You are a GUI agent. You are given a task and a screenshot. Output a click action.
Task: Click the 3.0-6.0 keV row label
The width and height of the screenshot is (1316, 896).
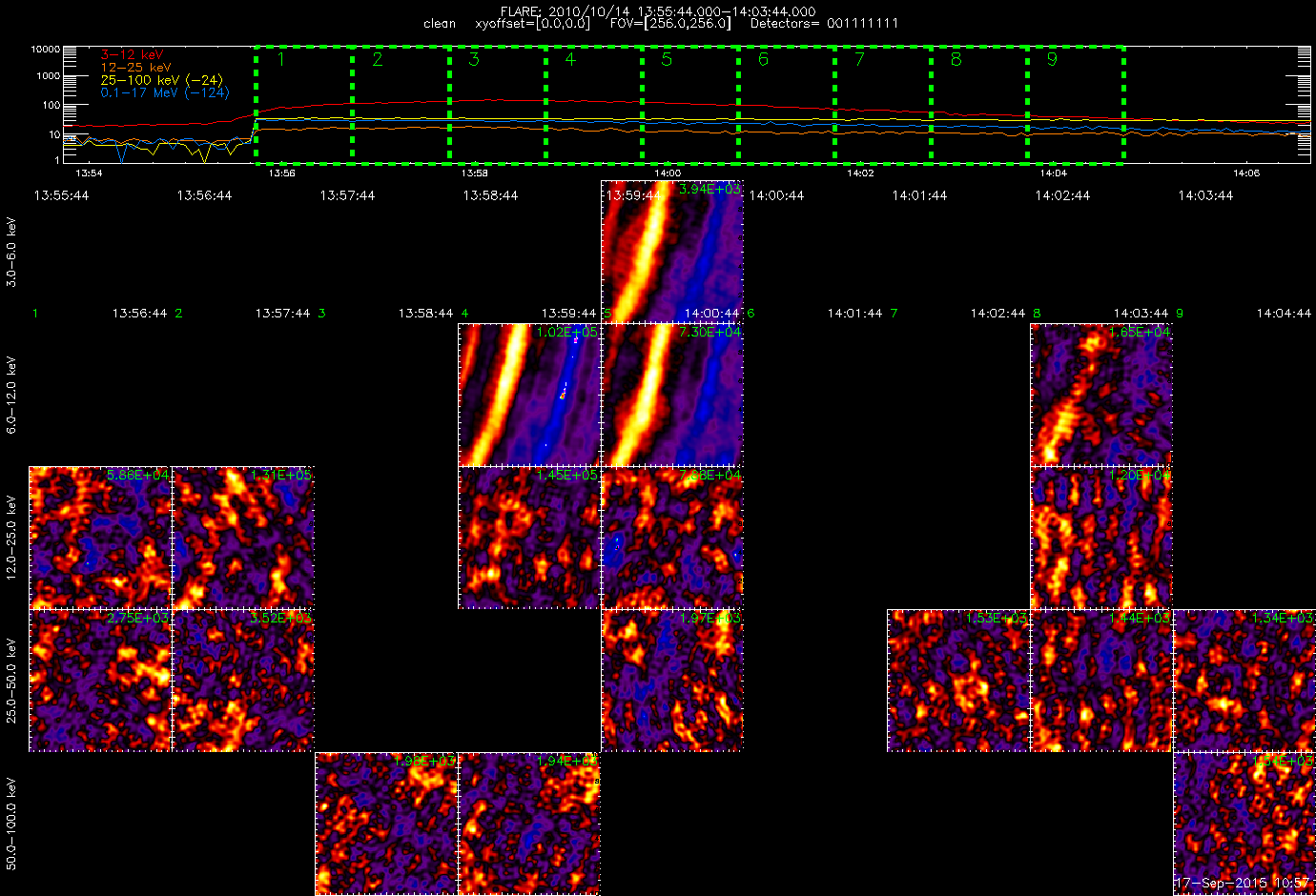point(11,252)
